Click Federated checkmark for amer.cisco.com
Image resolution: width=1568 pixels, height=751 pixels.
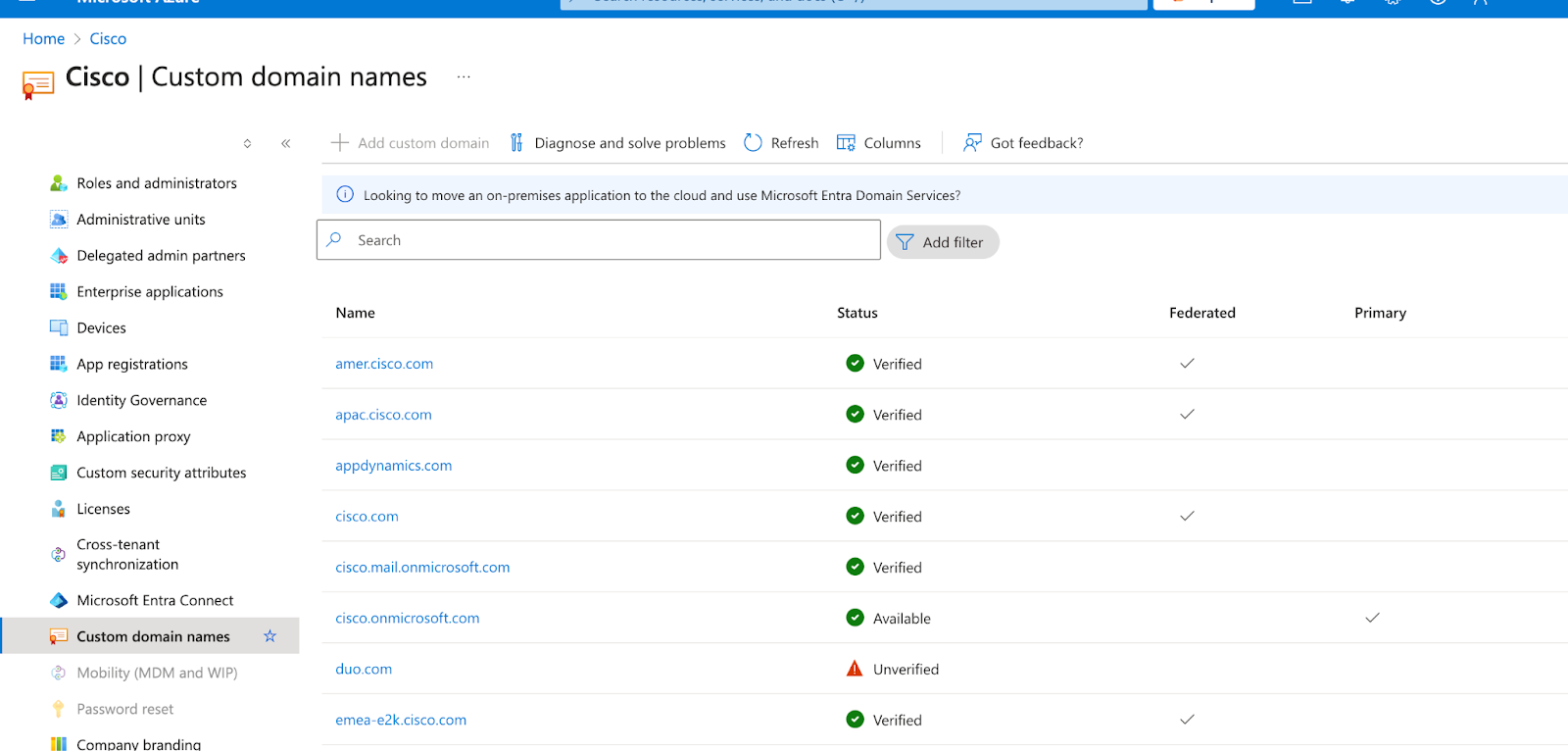(1187, 363)
